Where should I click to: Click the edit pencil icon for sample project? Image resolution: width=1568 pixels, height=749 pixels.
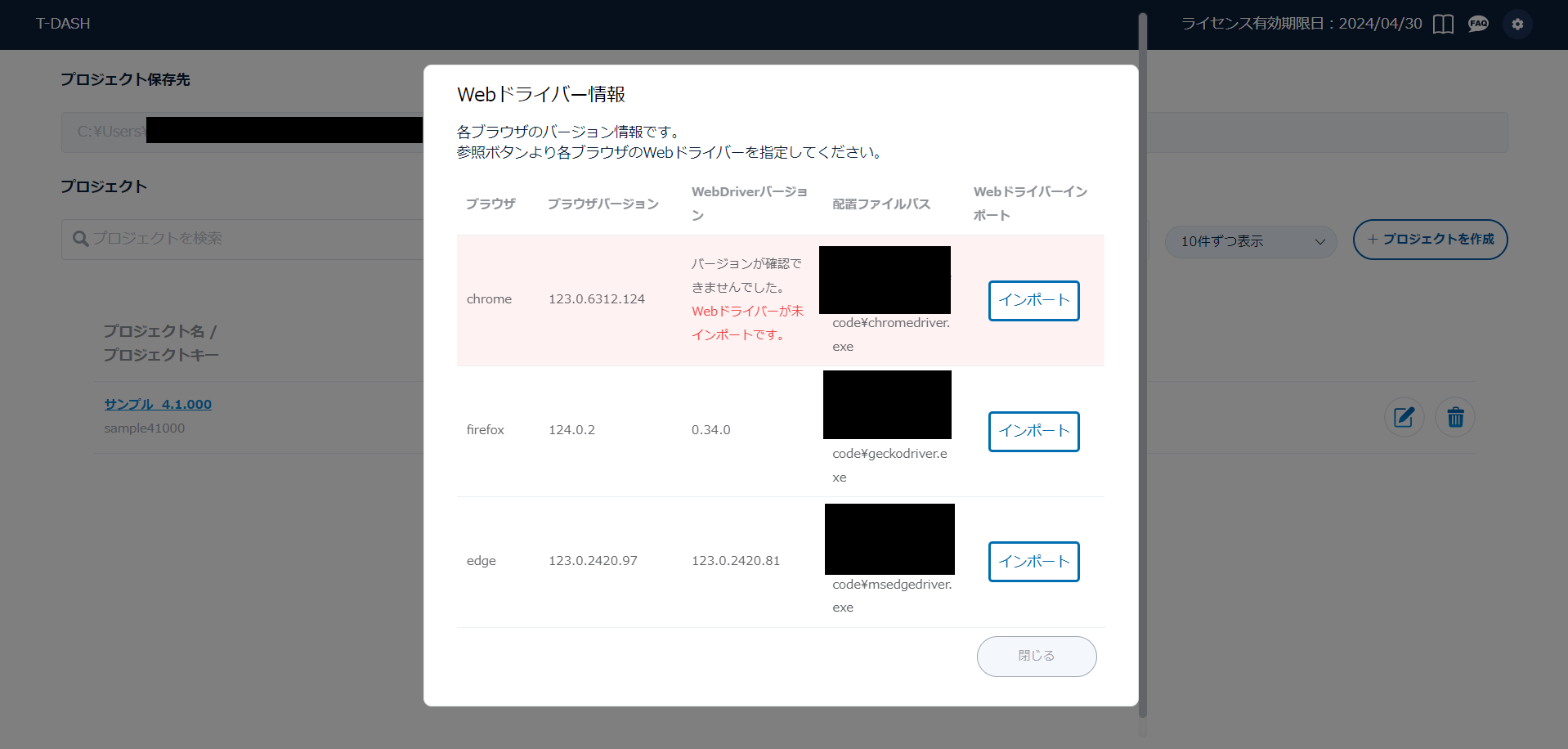[1404, 418]
